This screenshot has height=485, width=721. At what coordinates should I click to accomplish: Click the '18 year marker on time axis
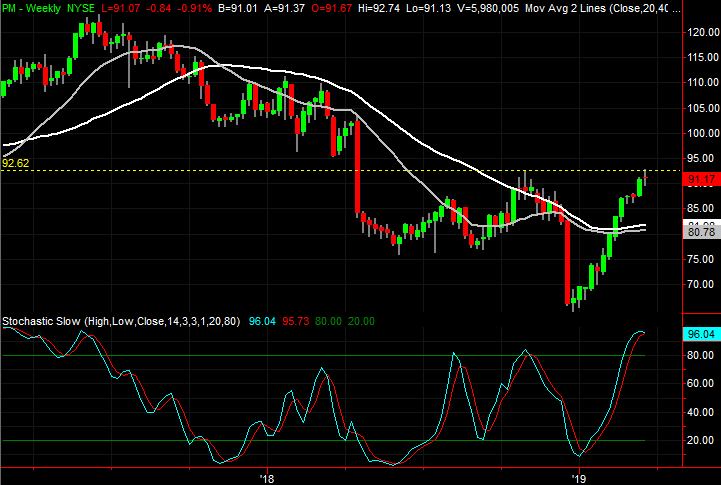coord(267,477)
